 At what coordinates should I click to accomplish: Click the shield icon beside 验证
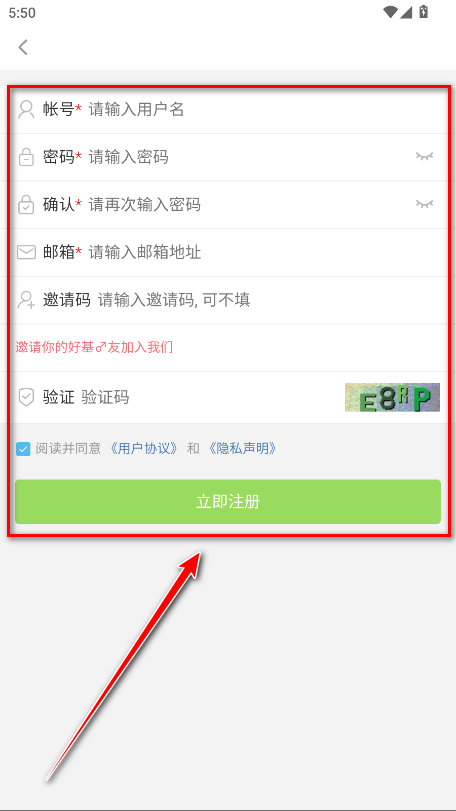point(26,397)
